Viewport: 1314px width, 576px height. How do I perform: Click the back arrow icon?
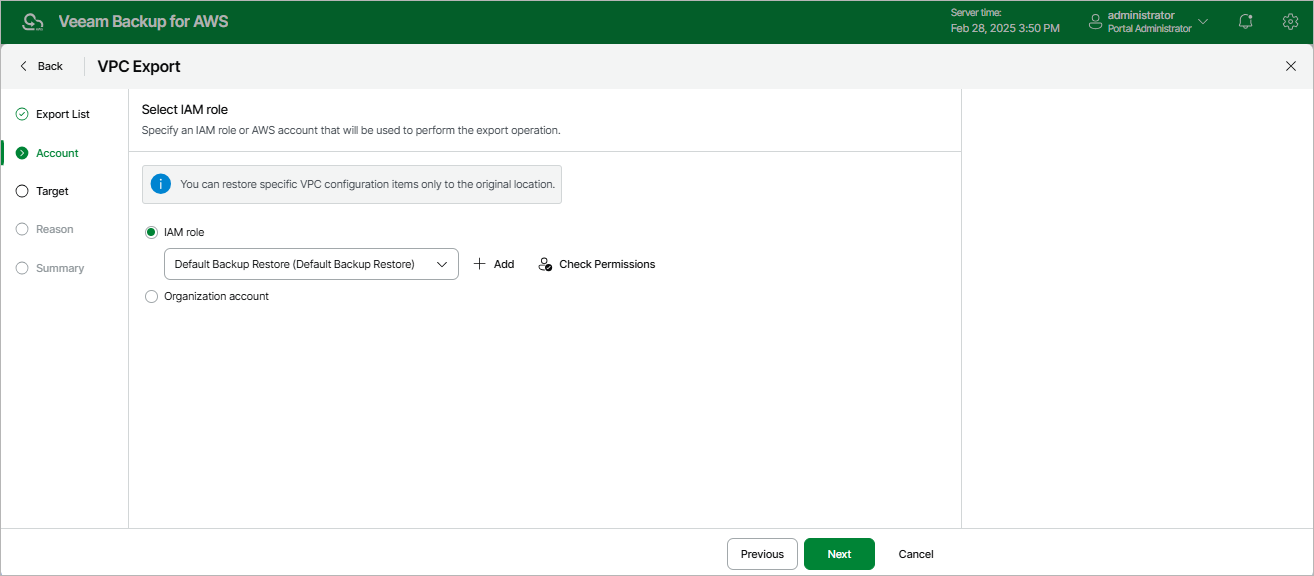pyautogui.click(x=24, y=66)
